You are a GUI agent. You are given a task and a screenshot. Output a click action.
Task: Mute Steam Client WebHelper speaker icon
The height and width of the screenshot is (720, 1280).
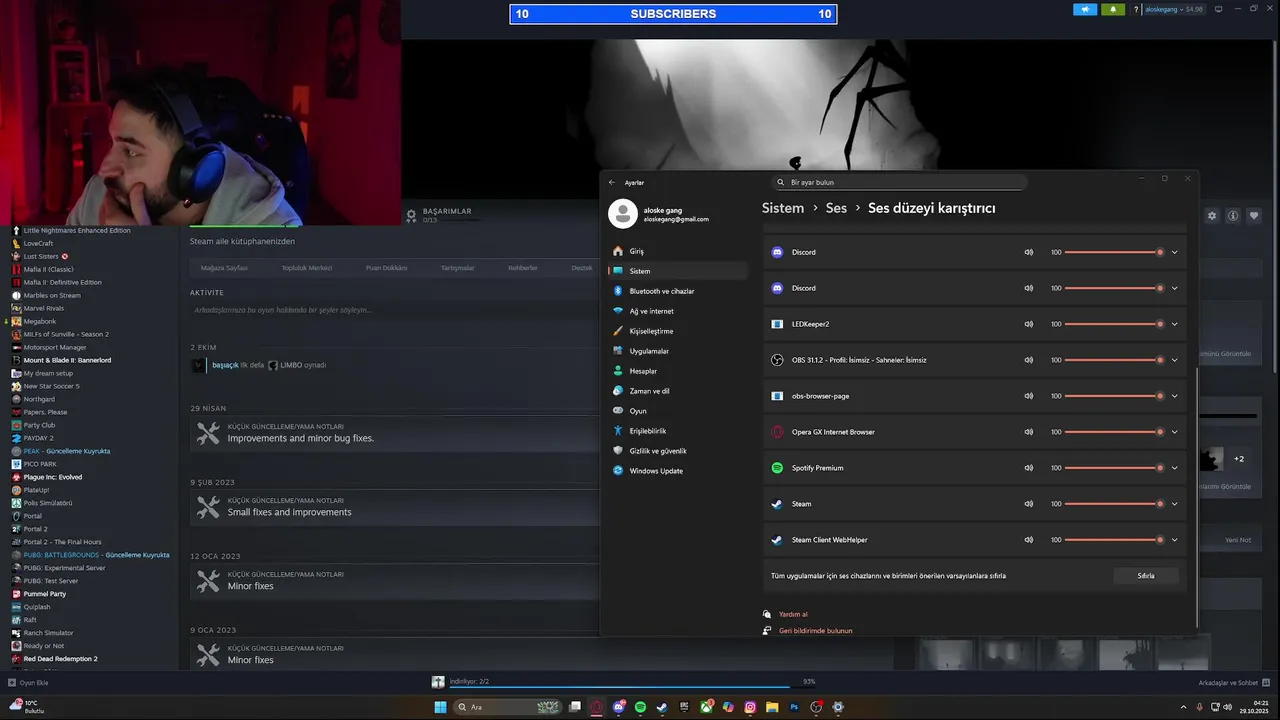tap(1028, 540)
